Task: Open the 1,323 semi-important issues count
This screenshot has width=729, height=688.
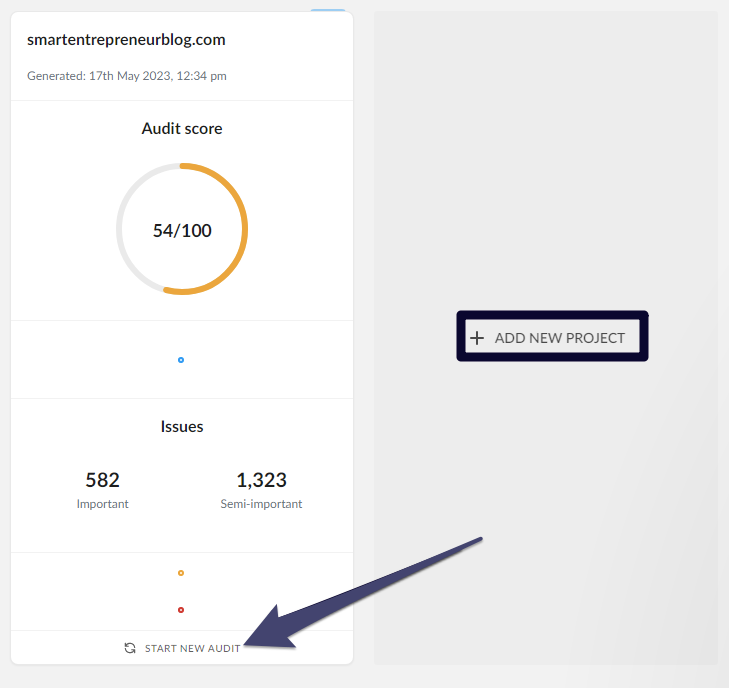Action: coord(261,480)
